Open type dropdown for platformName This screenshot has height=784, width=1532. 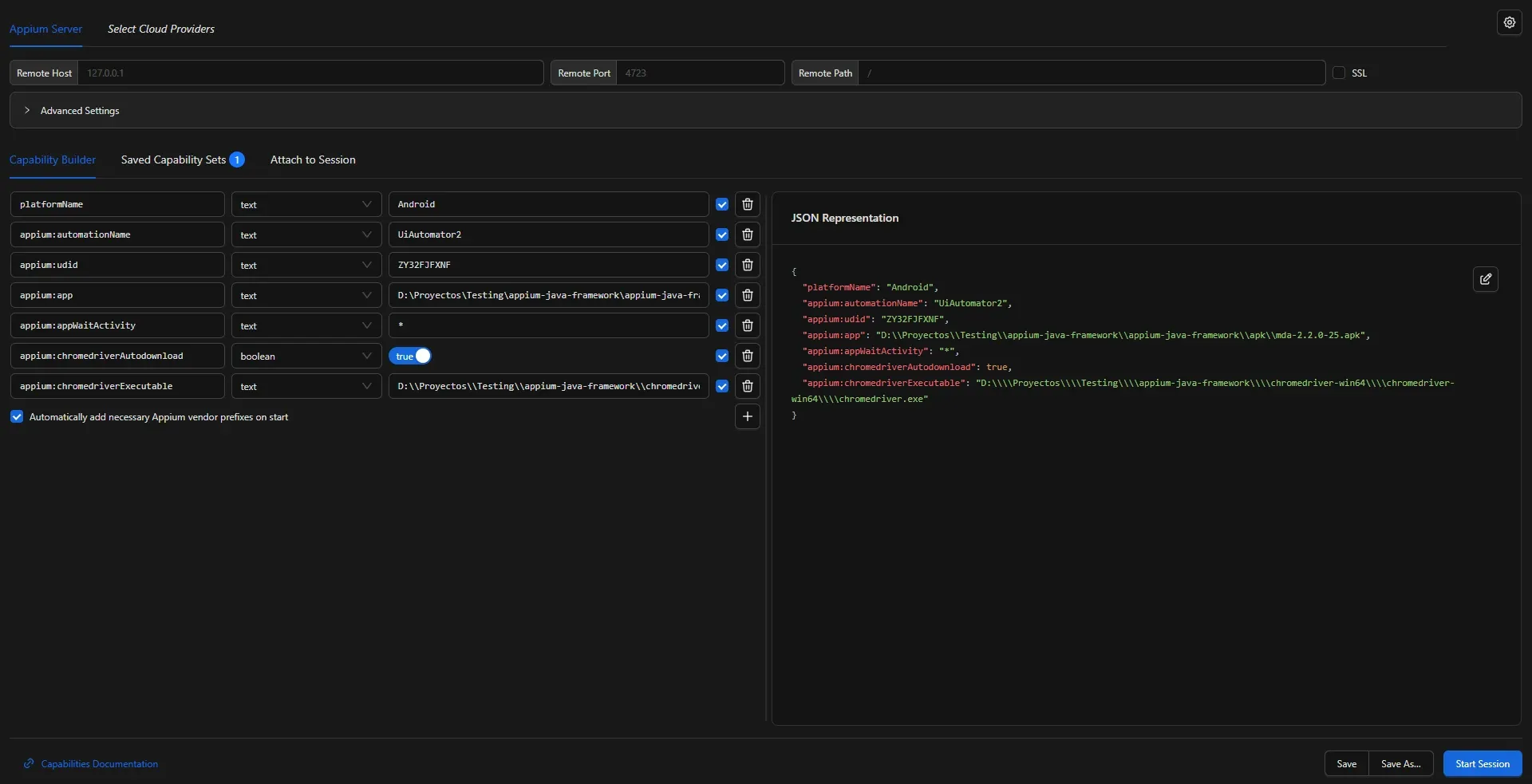(x=306, y=204)
